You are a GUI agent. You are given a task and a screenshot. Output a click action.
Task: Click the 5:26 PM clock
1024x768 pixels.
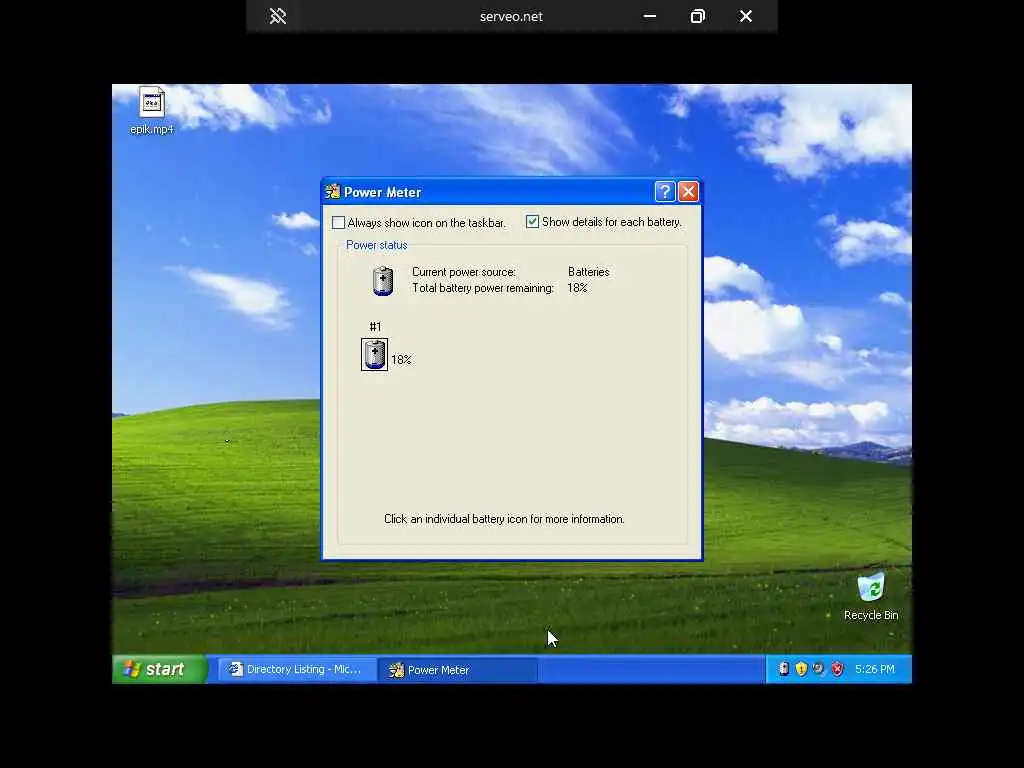pos(874,669)
